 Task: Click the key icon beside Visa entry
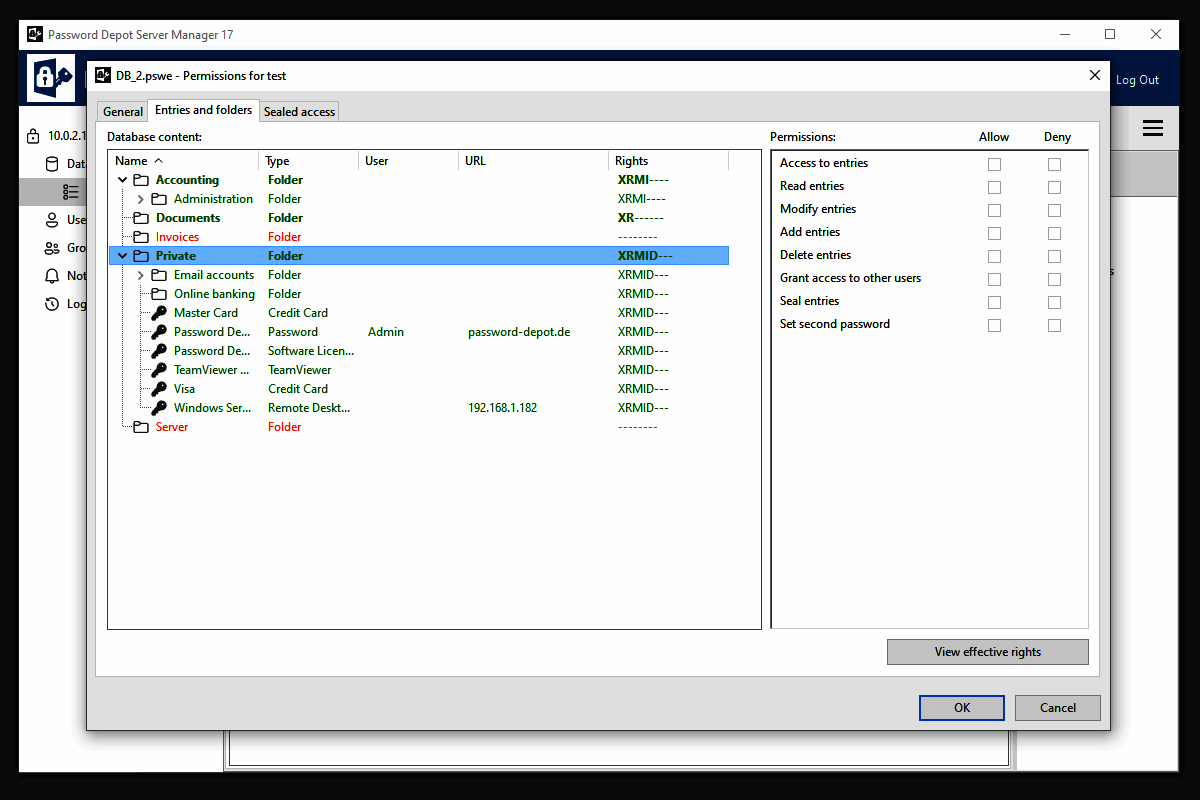click(159, 389)
